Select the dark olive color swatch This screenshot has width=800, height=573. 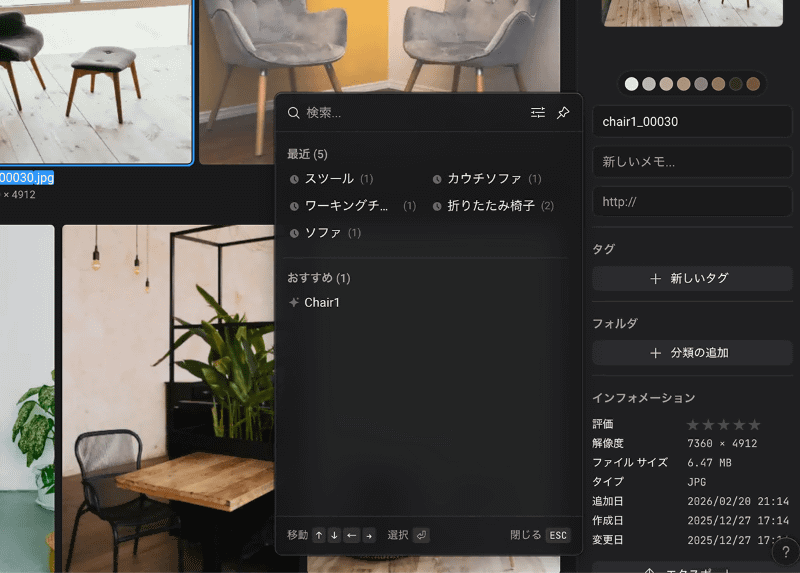[736, 84]
